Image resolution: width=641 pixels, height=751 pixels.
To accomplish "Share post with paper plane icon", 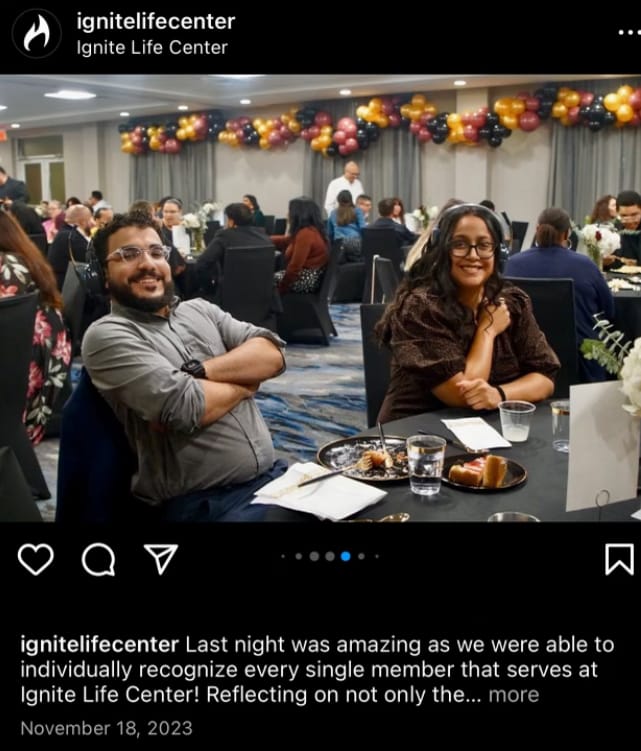I will click(x=161, y=558).
